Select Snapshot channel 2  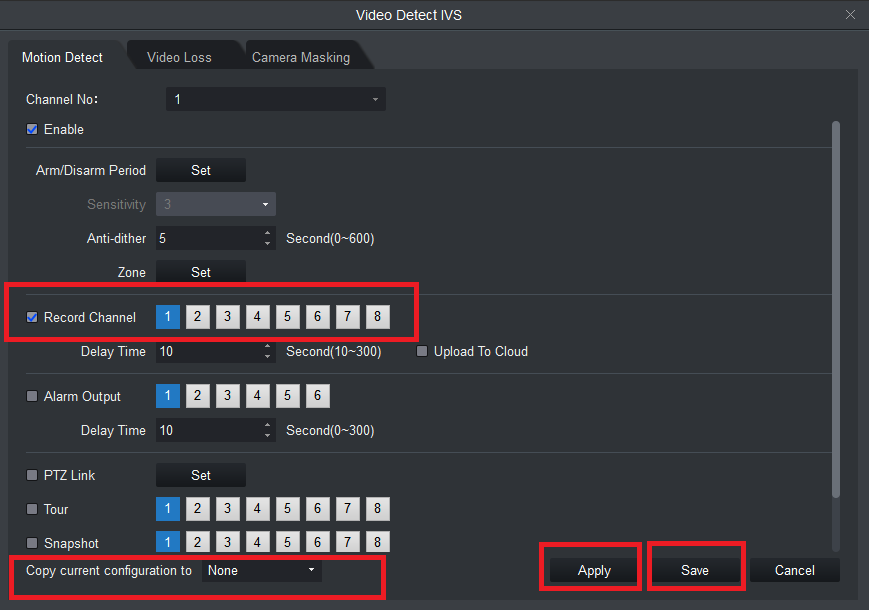[x=198, y=542]
